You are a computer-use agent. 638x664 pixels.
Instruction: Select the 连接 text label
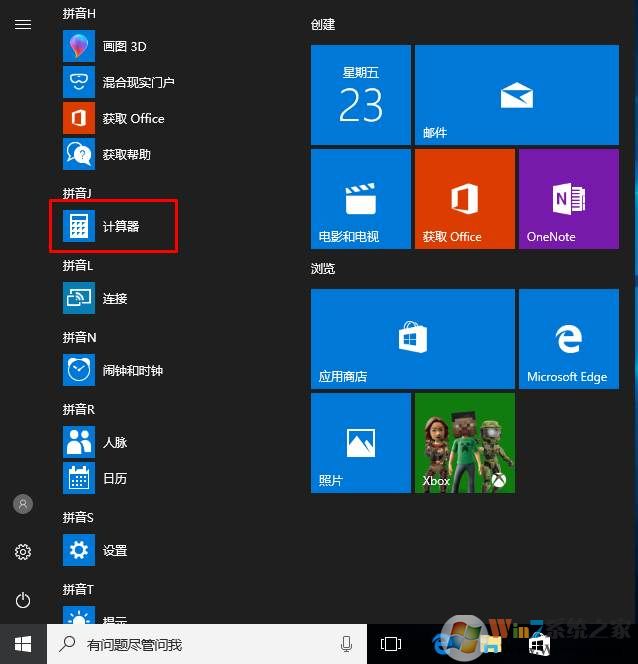pos(115,299)
